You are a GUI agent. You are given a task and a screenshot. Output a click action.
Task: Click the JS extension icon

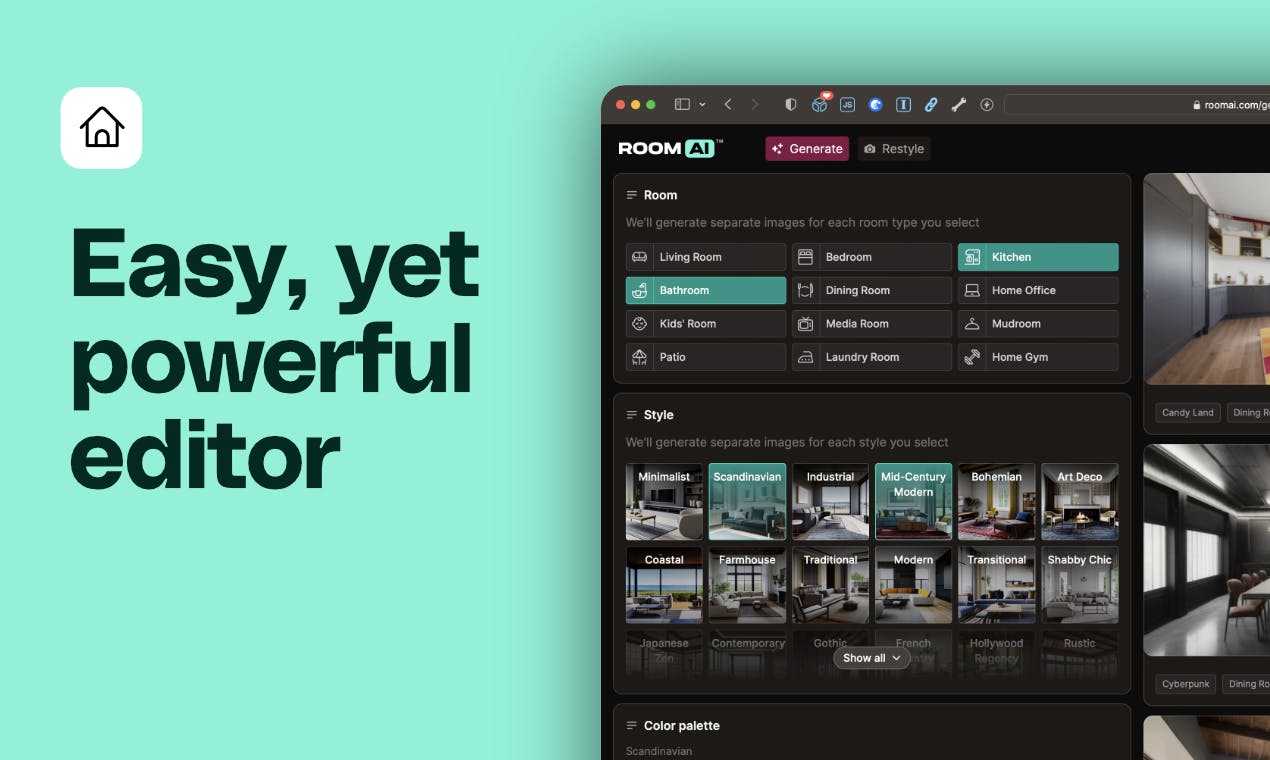[847, 104]
